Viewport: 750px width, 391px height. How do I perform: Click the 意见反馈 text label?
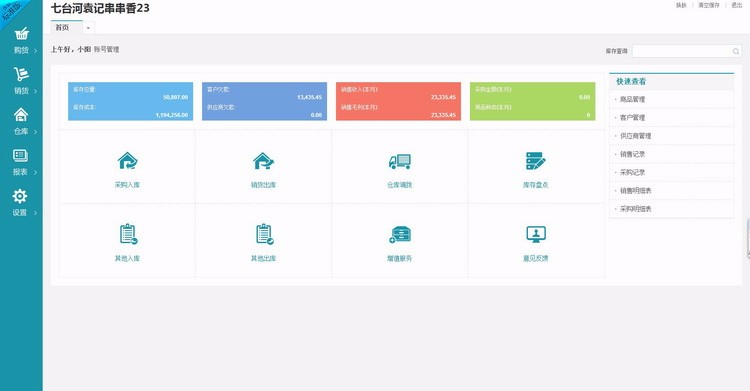(535, 258)
